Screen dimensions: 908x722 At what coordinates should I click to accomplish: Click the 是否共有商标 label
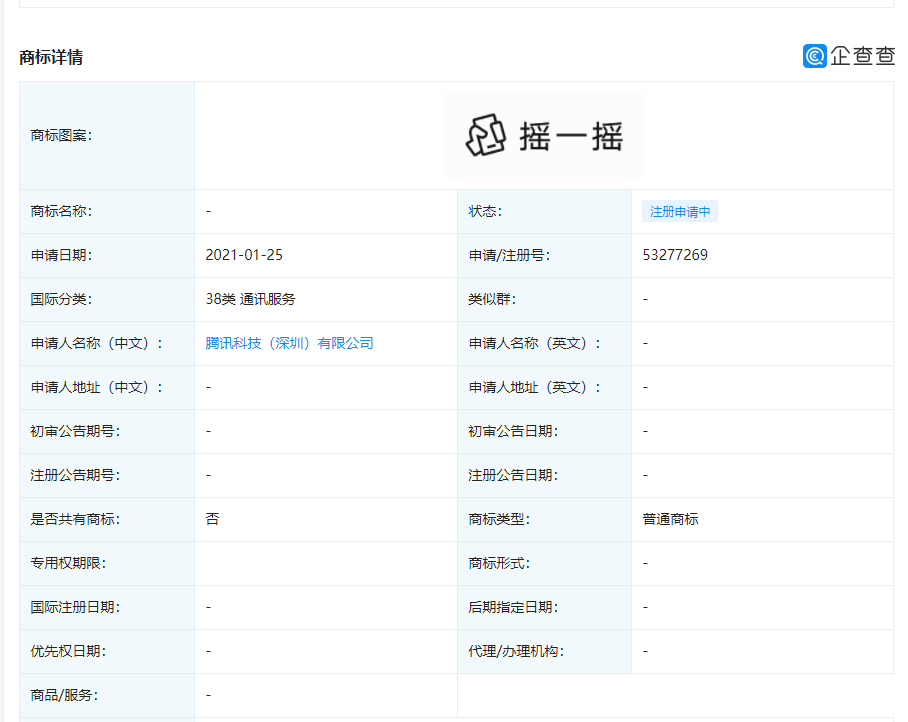click(75, 519)
